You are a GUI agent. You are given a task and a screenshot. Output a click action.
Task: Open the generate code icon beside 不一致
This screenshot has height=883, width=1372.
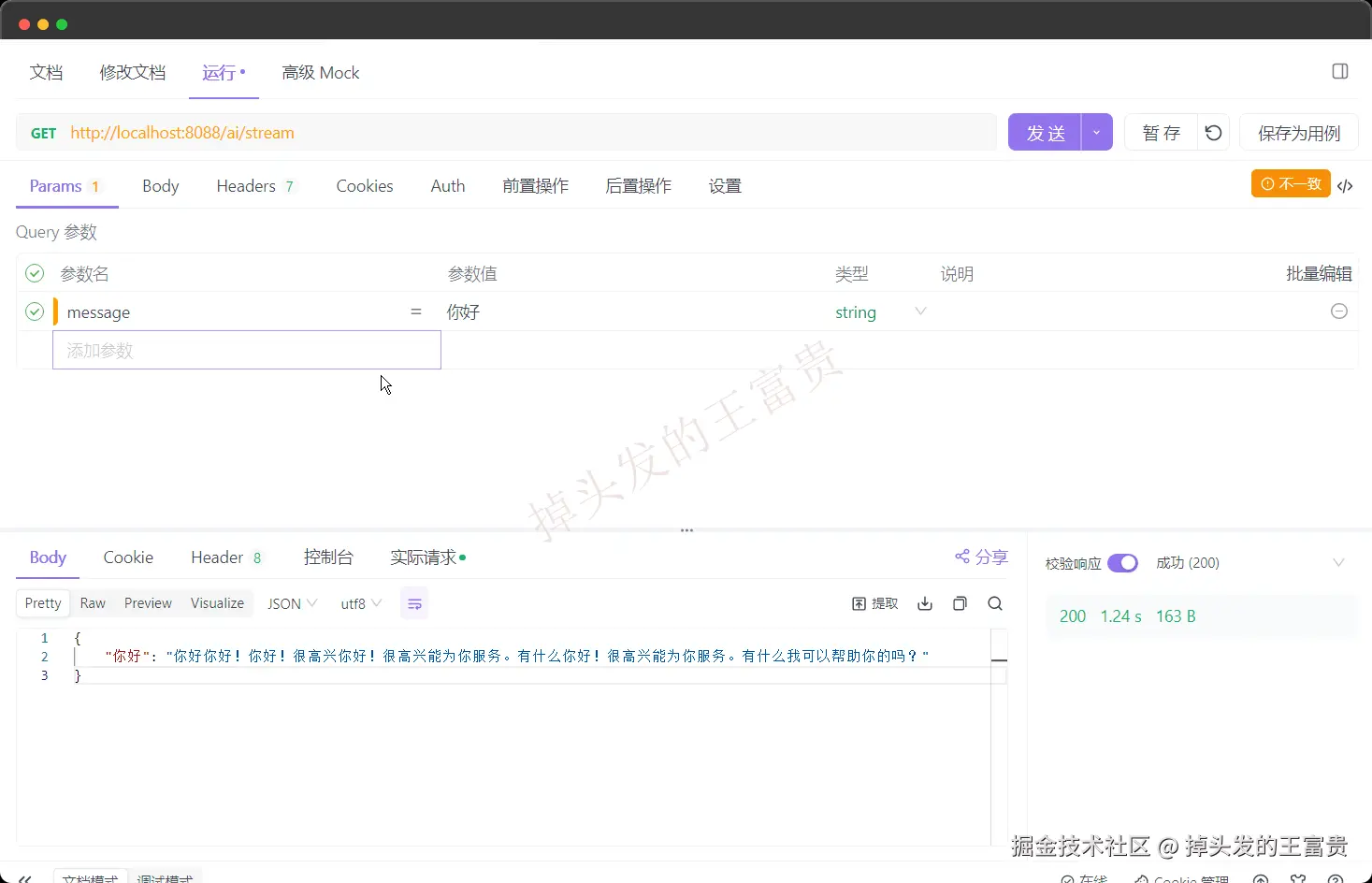(x=1345, y=185)
